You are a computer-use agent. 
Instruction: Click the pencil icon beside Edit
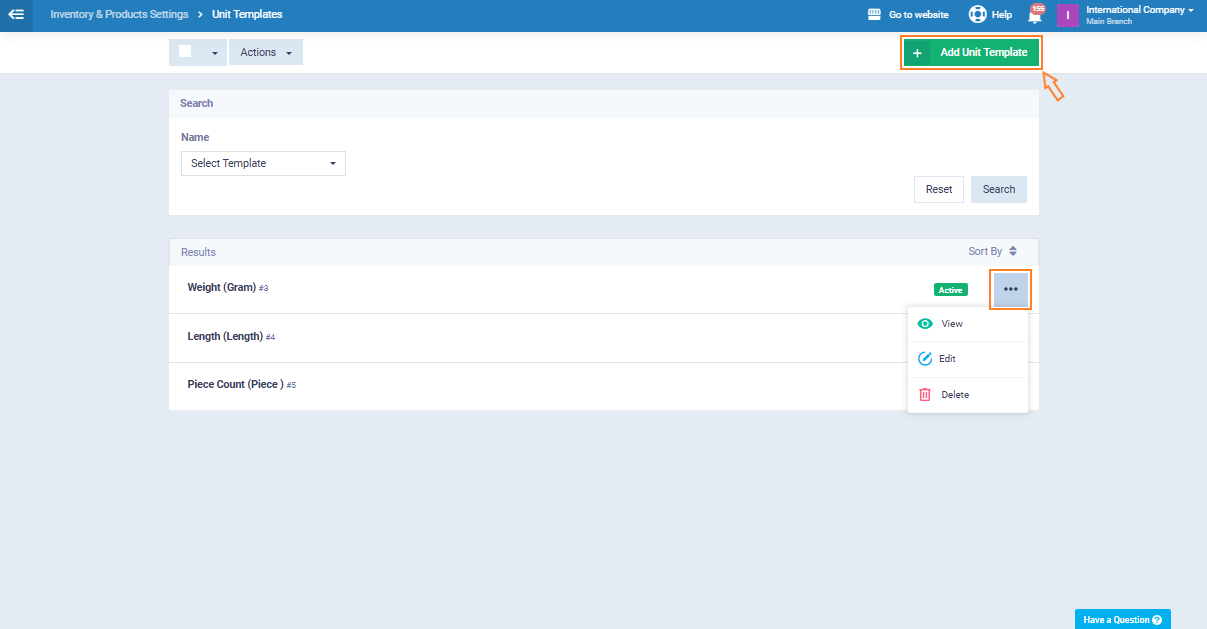[x=925, y=359]
